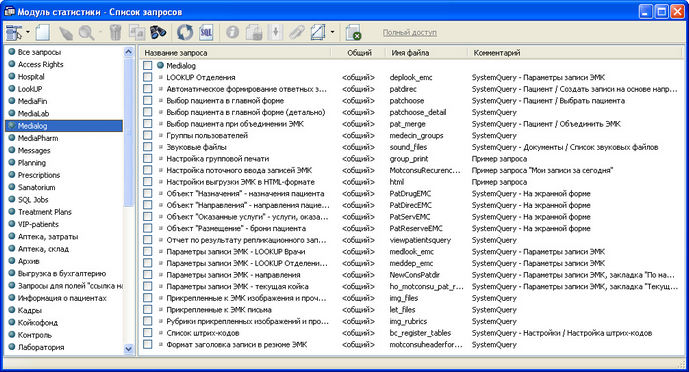
Task: Tick checkbox for 'Параметры записи ЭМК - направления'
Action: point(148,275)
